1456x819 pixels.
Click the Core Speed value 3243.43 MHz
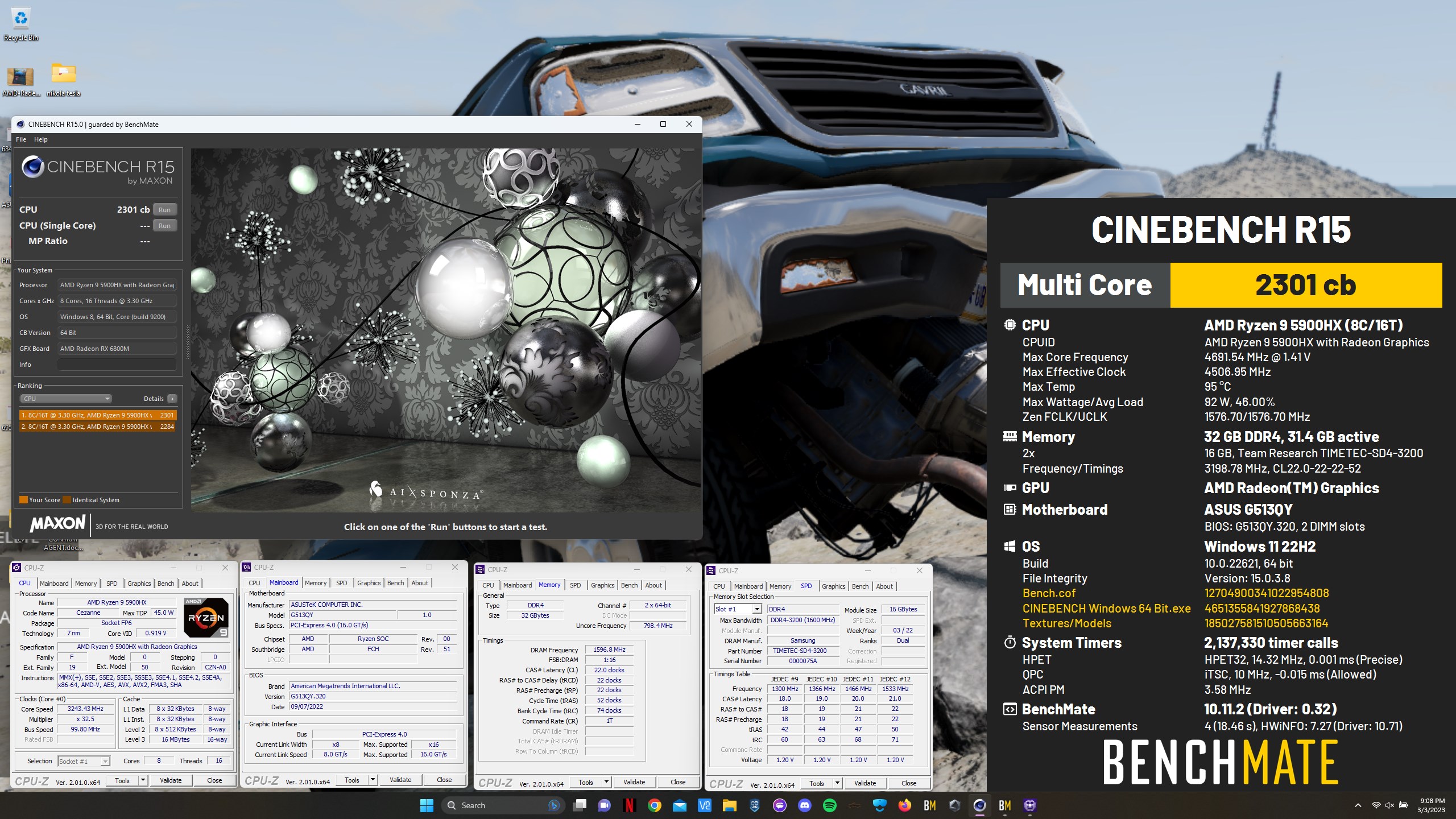85,709
